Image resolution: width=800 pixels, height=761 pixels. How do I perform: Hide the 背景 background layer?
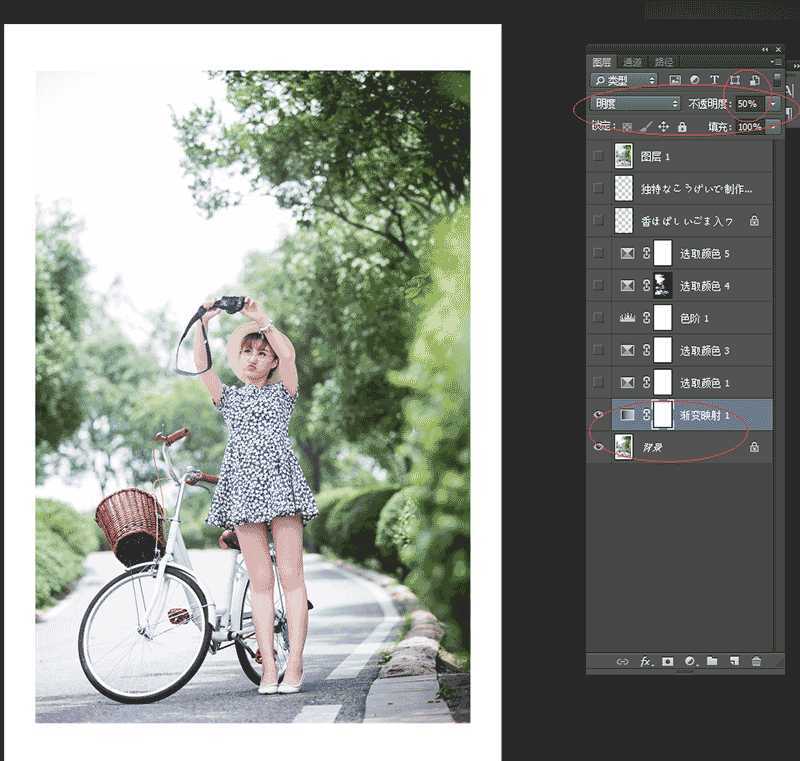(598, 446)
